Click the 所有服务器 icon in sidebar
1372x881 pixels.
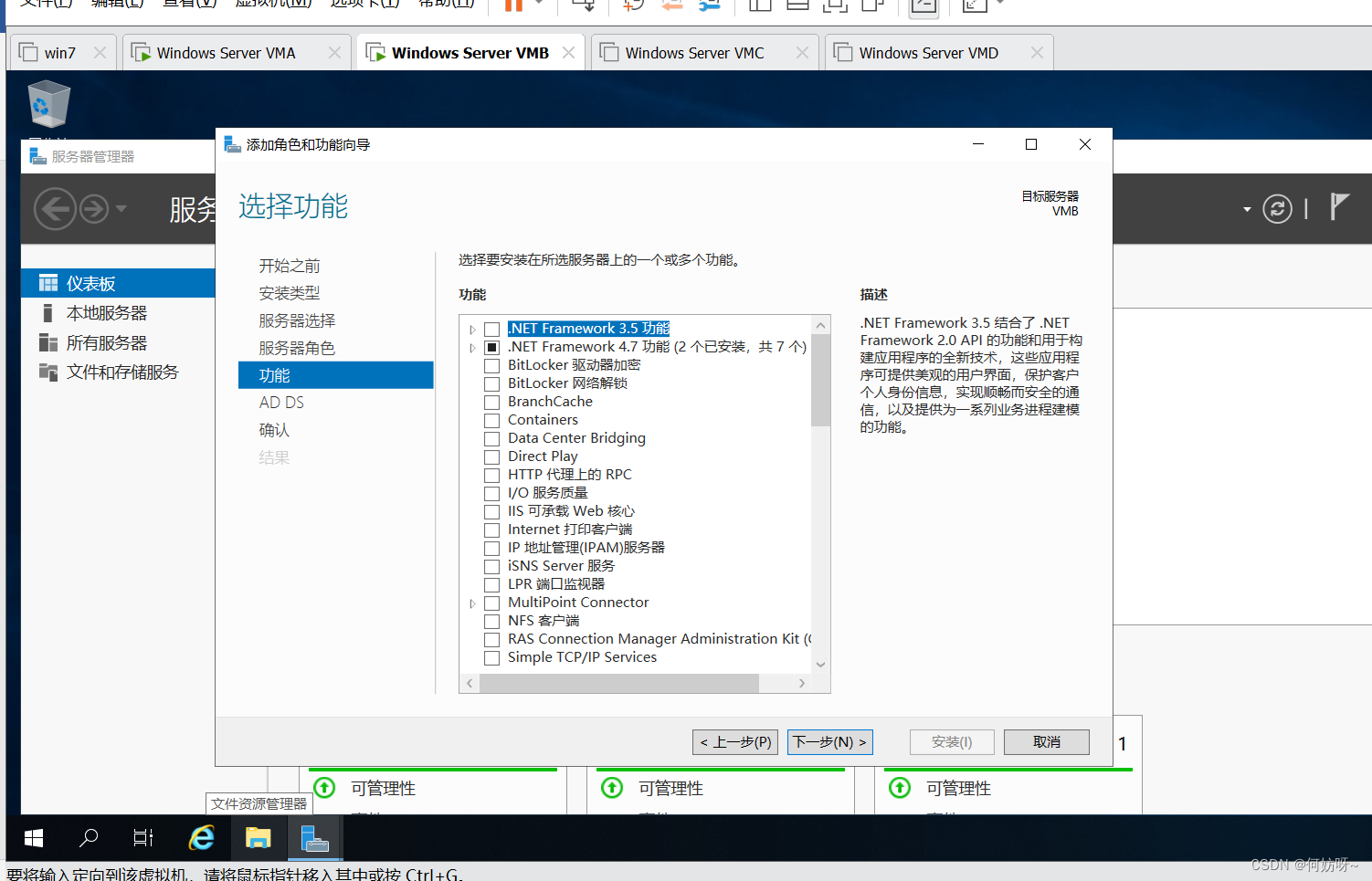(x=48, y=342)
